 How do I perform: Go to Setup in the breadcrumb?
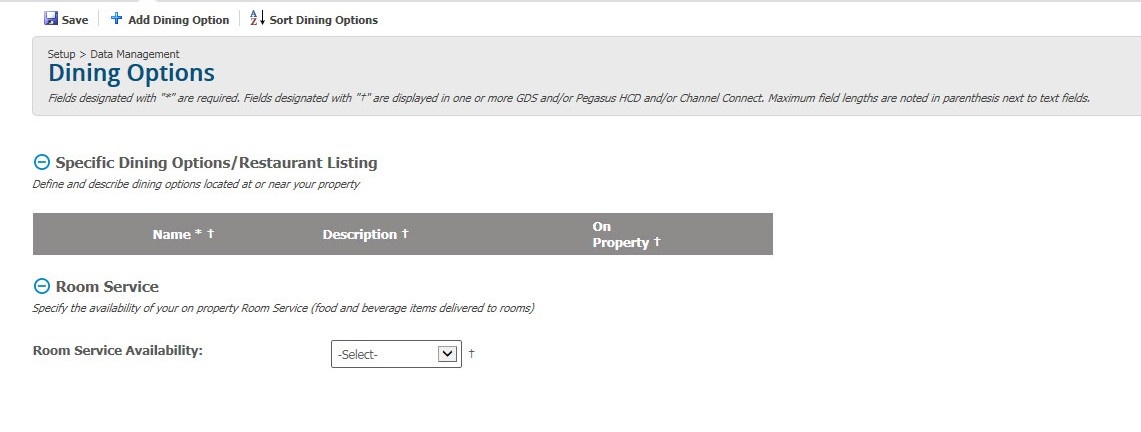pos(62,54)
